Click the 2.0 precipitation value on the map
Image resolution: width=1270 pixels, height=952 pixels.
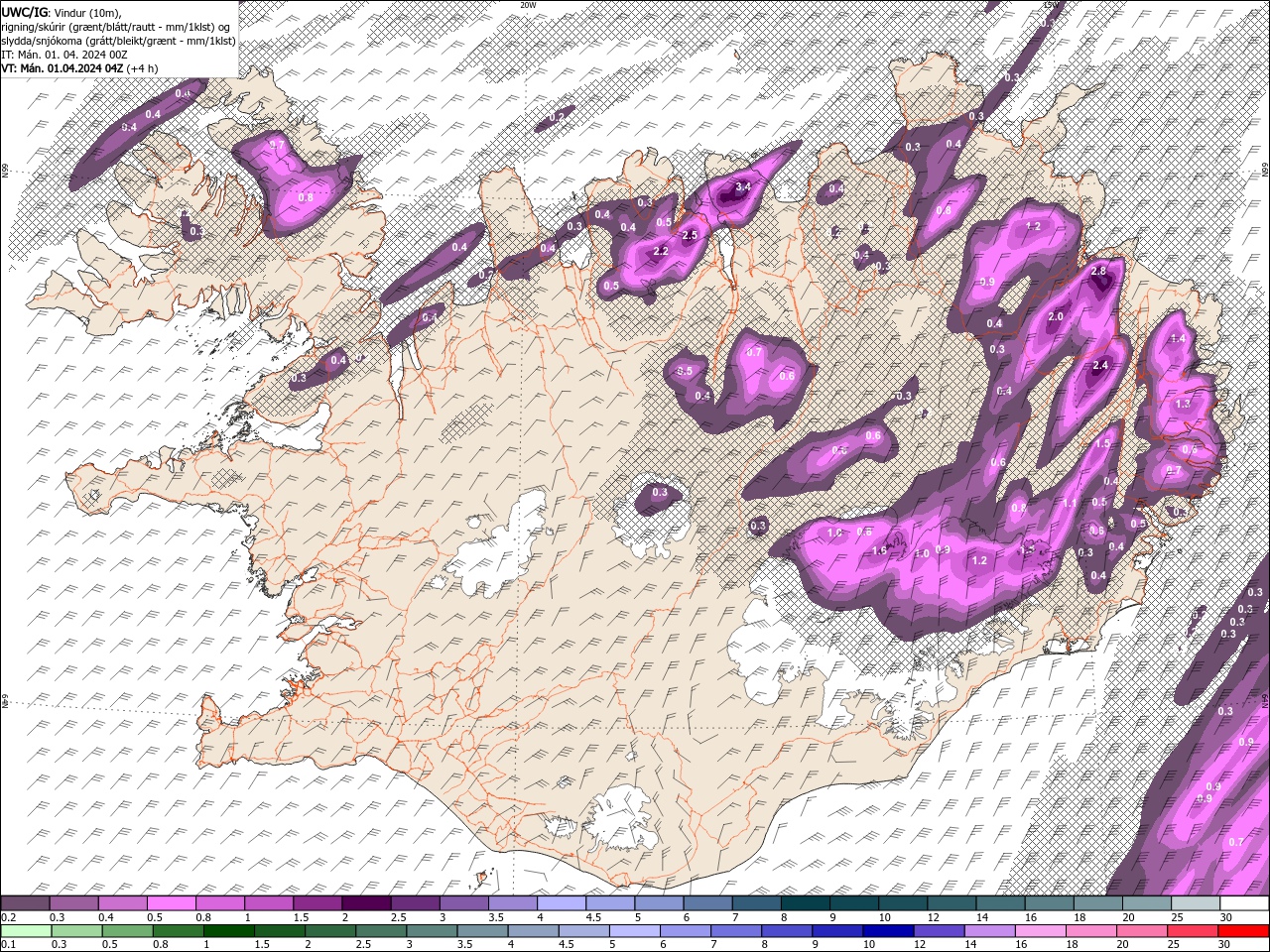[1056, 316]
